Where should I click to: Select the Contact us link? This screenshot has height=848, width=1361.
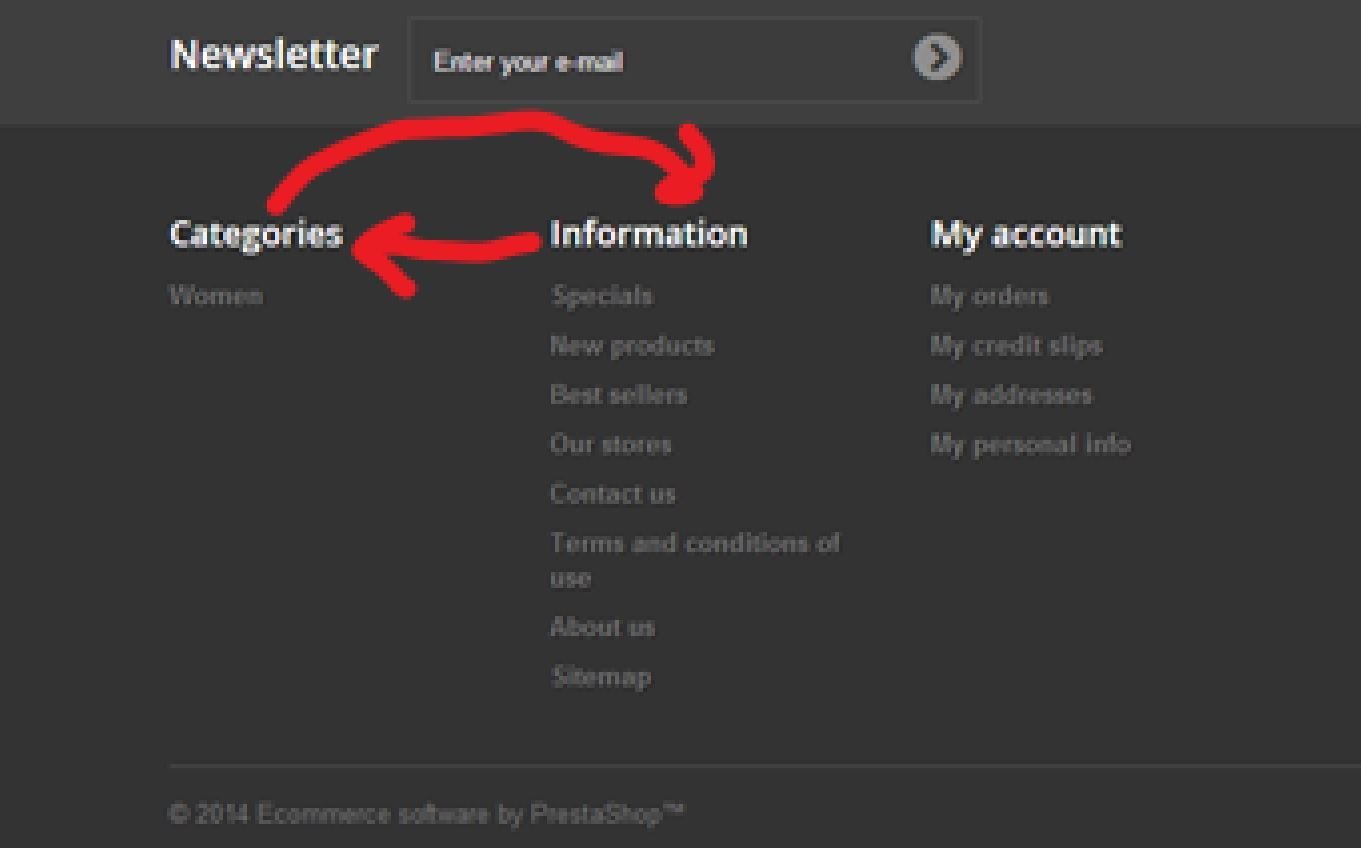click(613, 494)
